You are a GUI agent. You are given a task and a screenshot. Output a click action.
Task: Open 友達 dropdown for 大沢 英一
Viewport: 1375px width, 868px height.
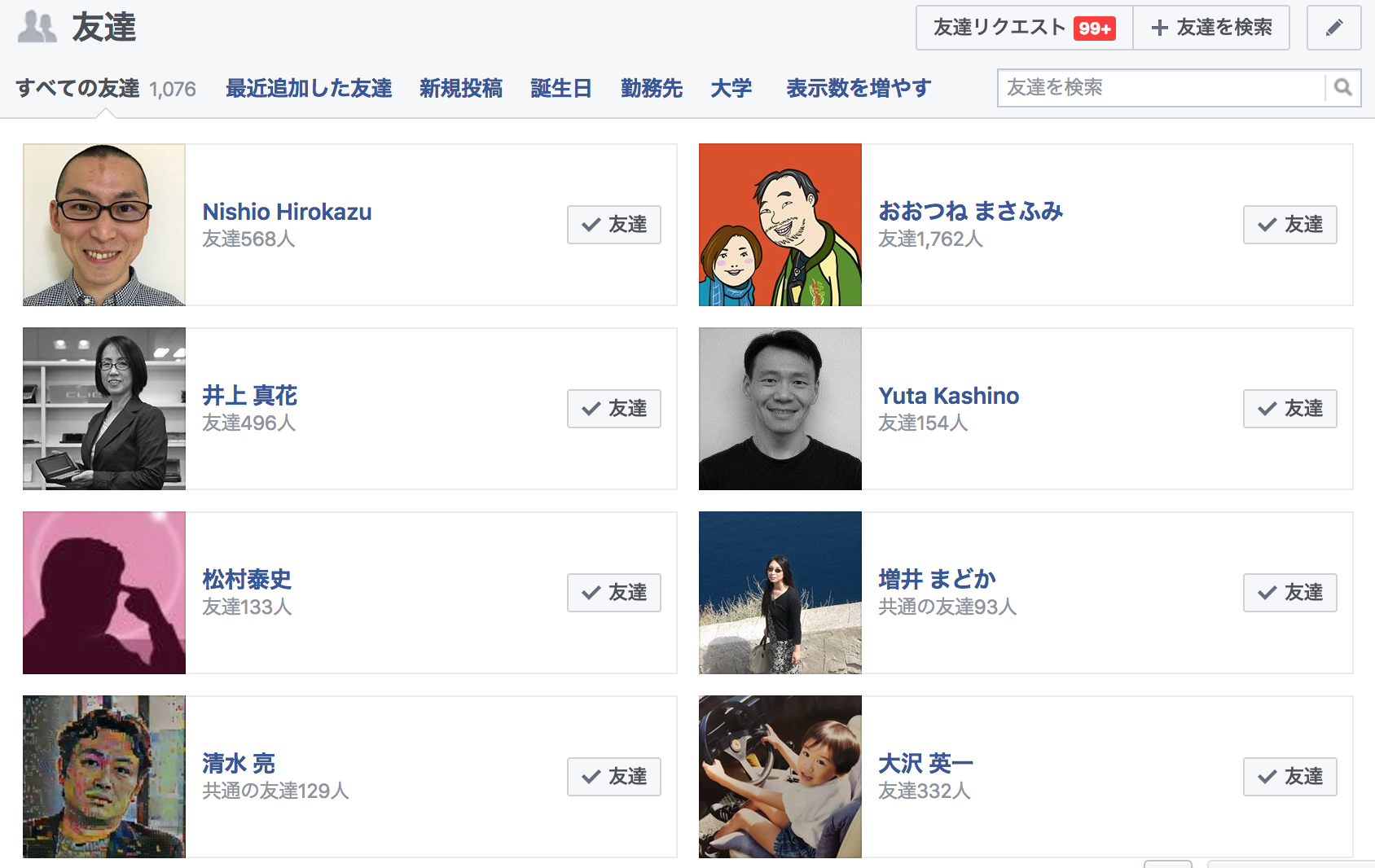point(1290,777)
